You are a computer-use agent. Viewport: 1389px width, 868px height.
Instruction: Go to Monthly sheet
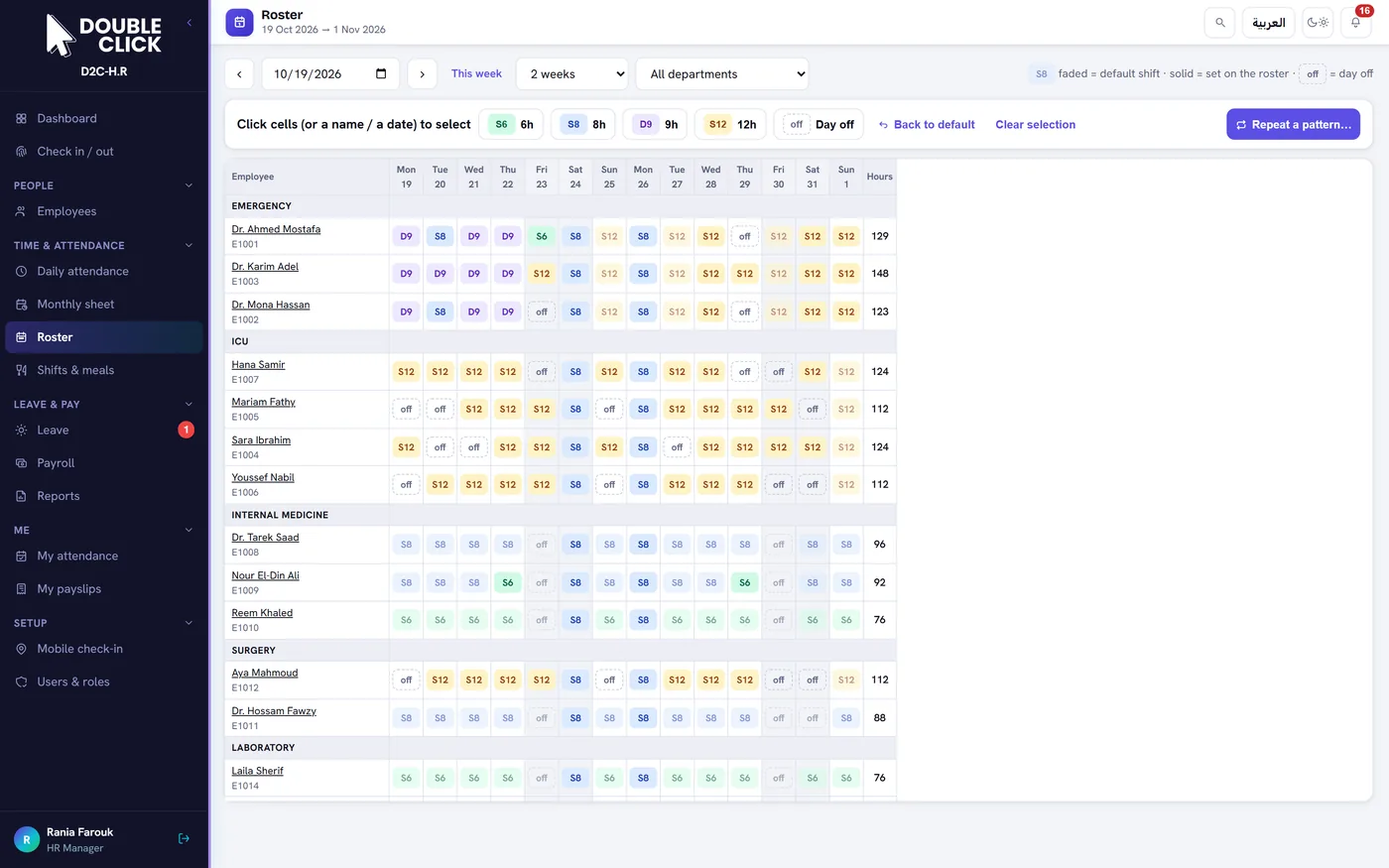pyautogui.click(x=104, y=305)
